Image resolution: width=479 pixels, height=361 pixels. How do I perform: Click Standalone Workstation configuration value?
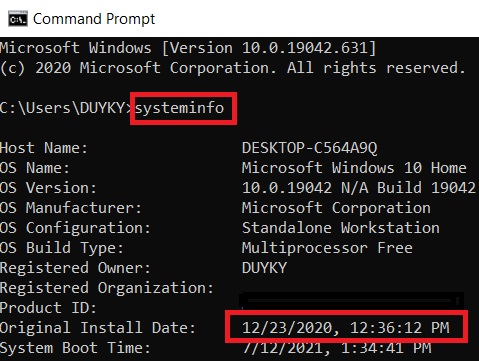(341, 228)
